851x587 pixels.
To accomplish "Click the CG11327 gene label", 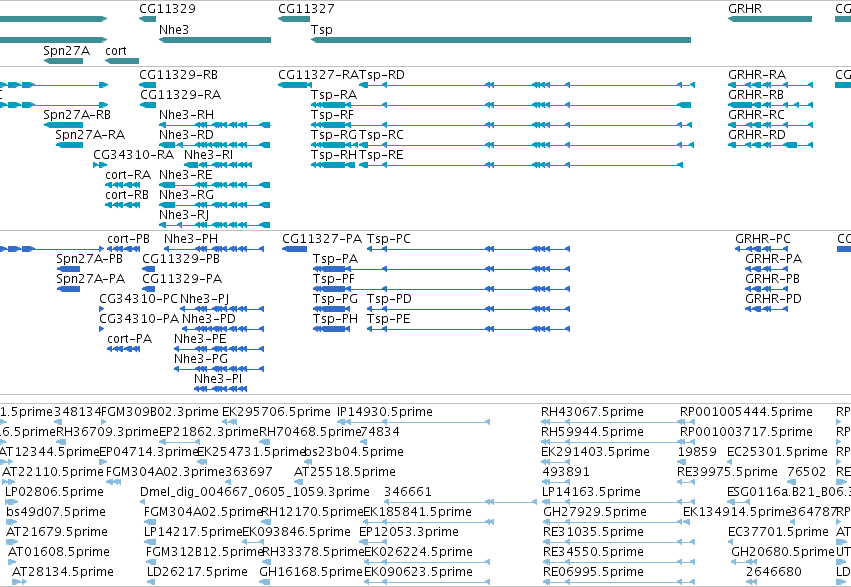I will 306,9.
